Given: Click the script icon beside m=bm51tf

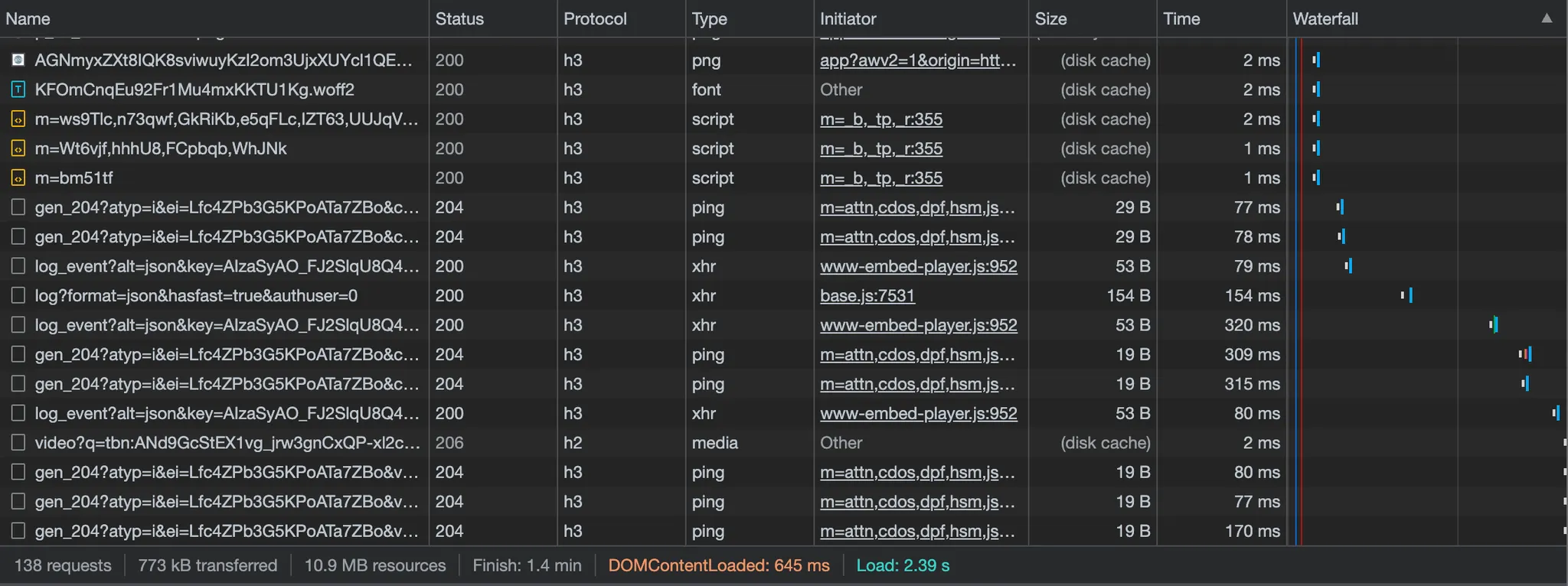Looking at the screenshot, I should pyautogui.click(x=18, y=178).
